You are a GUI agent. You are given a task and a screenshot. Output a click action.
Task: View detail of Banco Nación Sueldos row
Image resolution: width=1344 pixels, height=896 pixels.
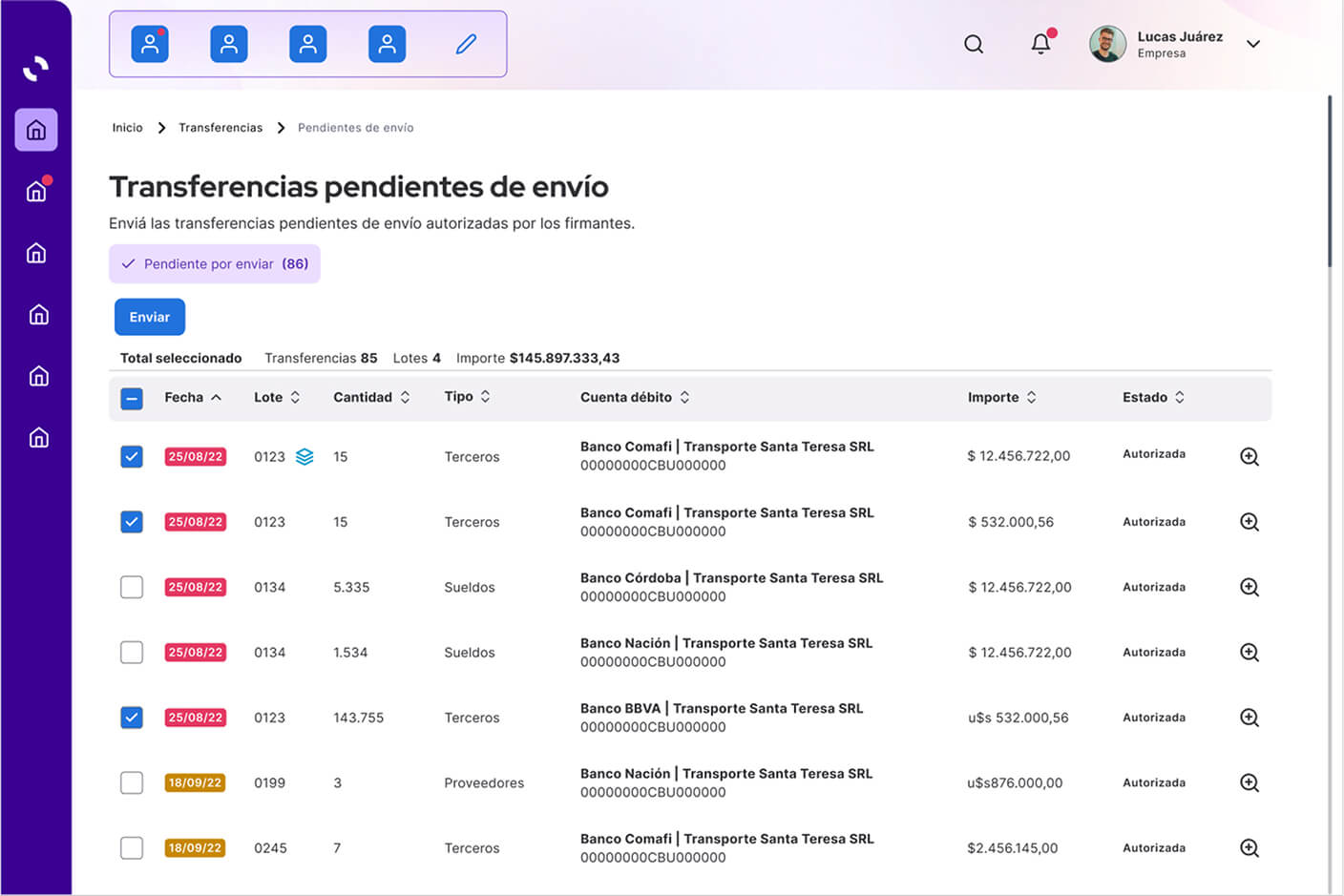tap(1249, 653)
